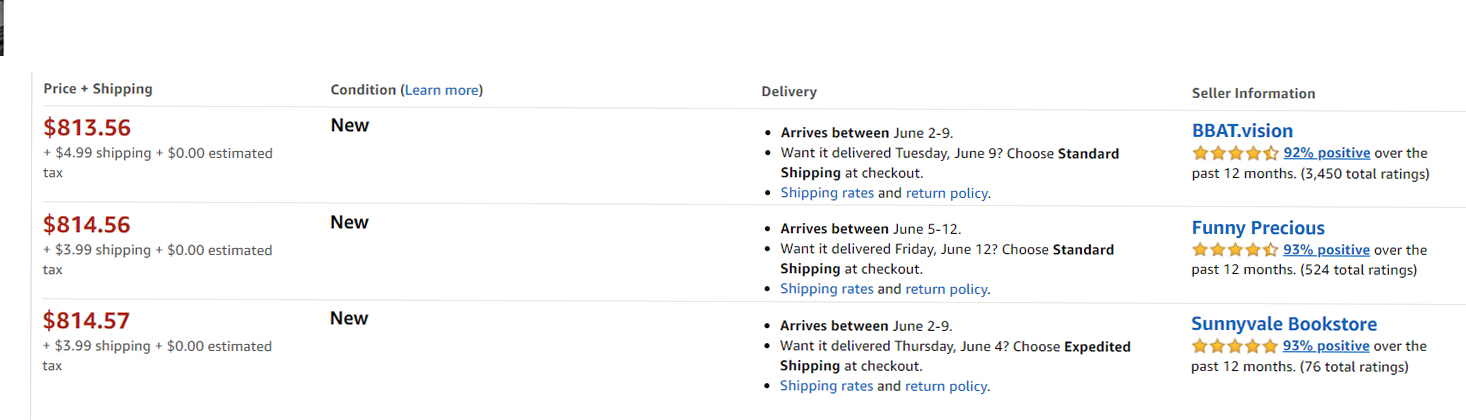The width and height of the screenshot is (1466, 420).
Task: Open Shipping rates for the $814.57 offer
Action: pyautogui.click(x=827, y=386)
